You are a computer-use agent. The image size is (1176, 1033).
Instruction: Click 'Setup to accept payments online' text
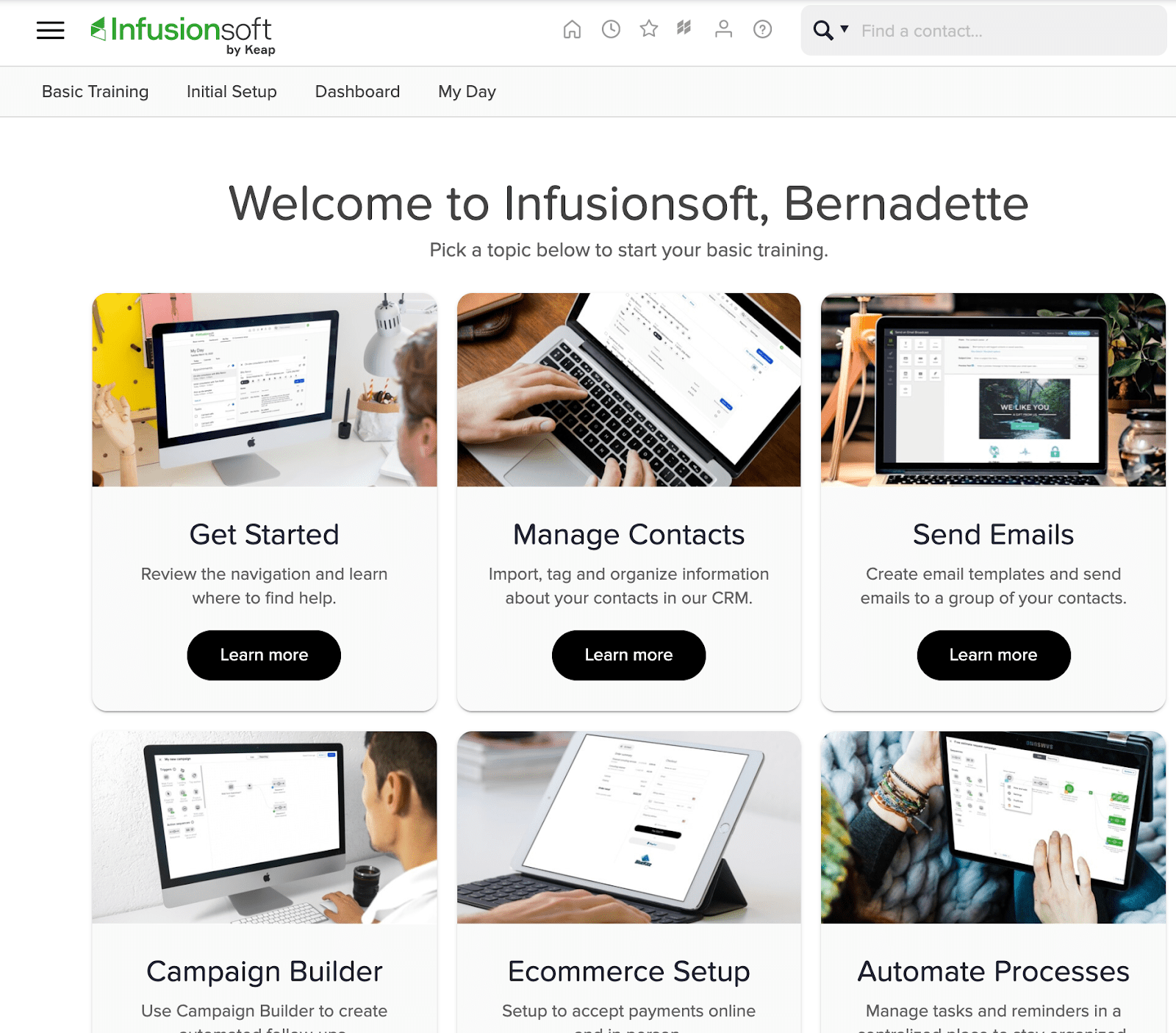pos(628,1012)
